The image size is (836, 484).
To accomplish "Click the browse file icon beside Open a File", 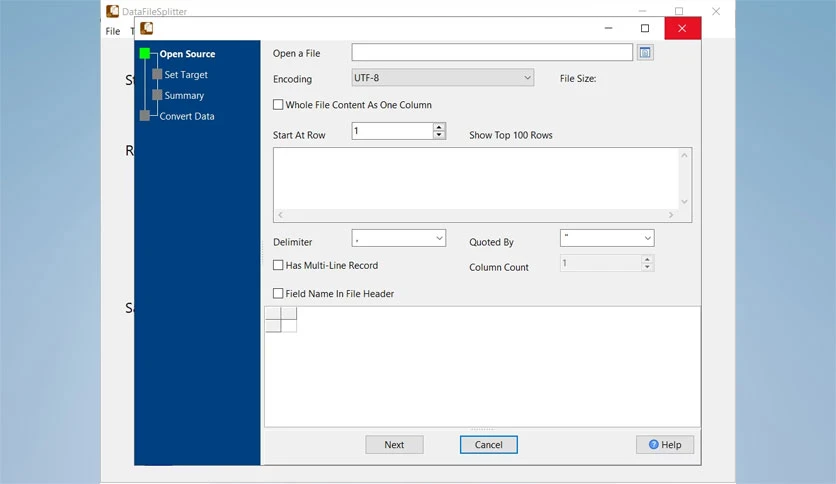I will 645,53.
